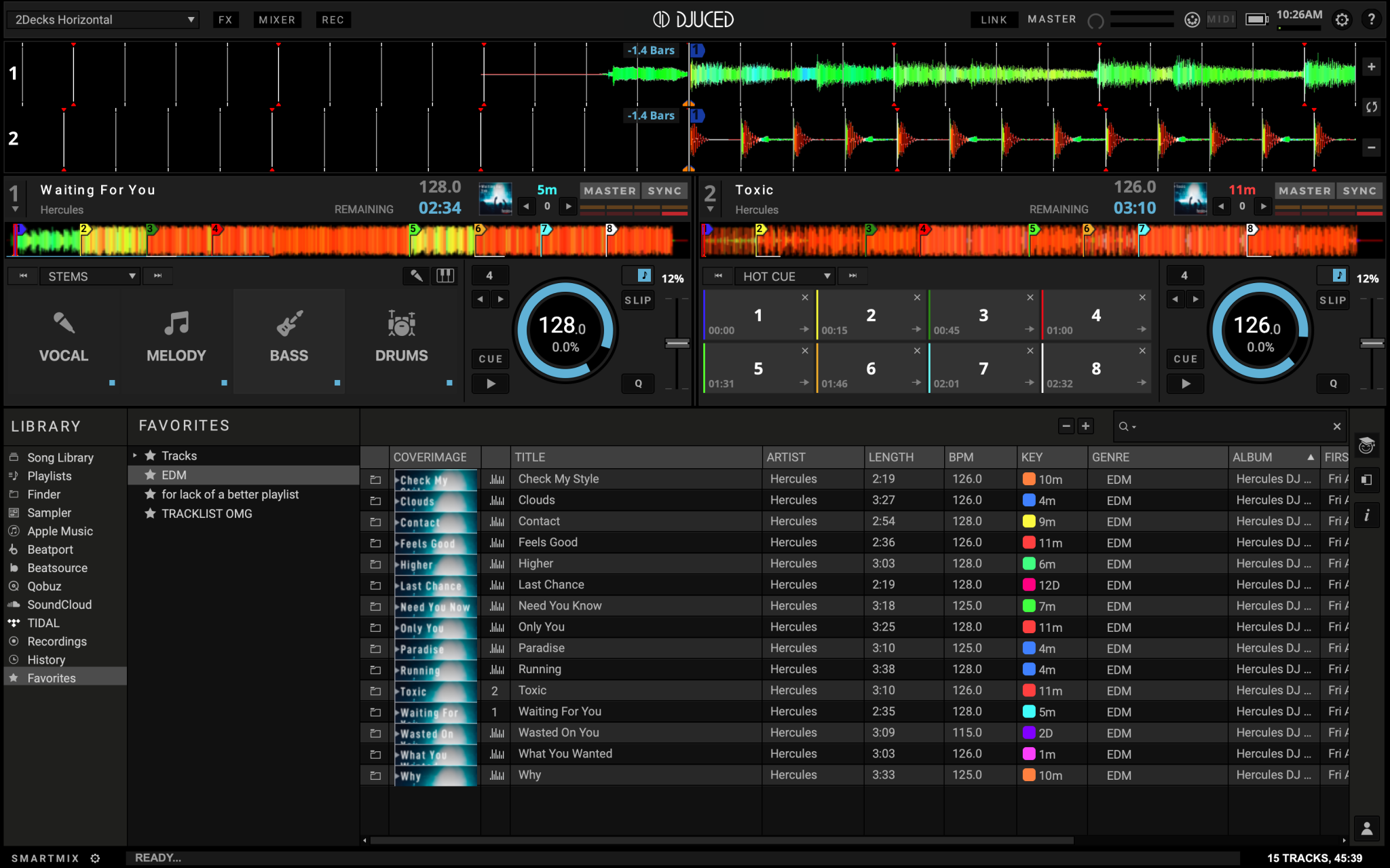Open the STEMS mode dropdown on deck 1
This screenshot has width=1390, height=868.
(90, 276)
